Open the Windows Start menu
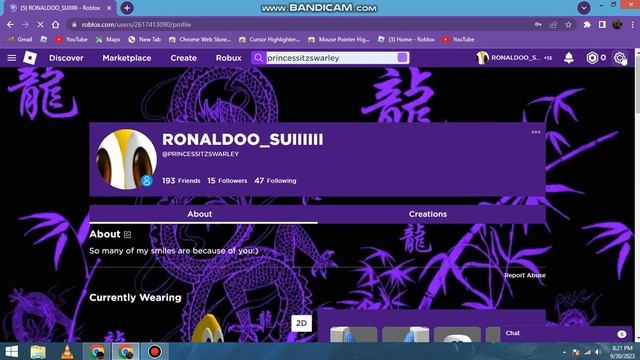Screen dimensions: 640x360 [11, 351]
